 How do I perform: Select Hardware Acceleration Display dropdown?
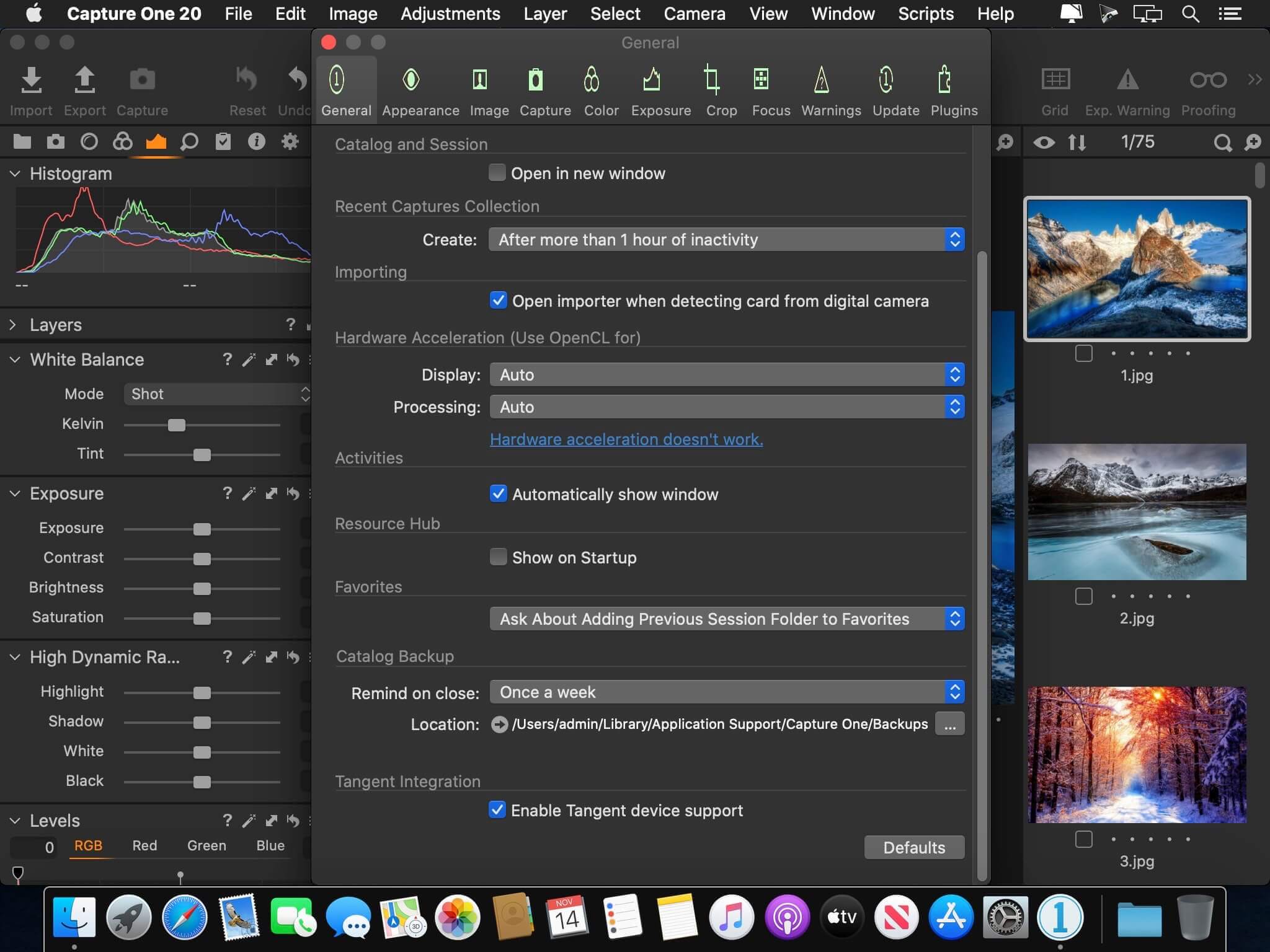726,374
